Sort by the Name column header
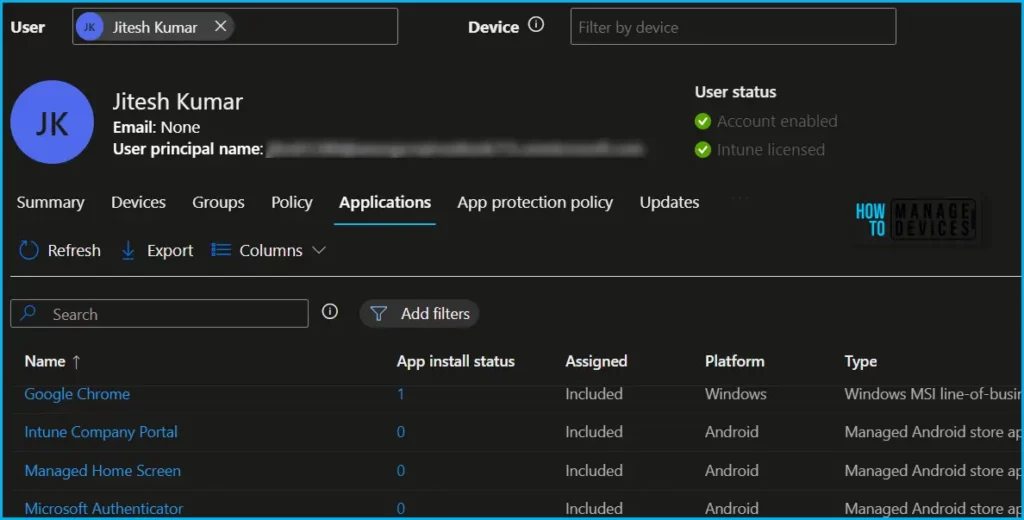Viewport: 1024px width, 520px height. [45, 361]
